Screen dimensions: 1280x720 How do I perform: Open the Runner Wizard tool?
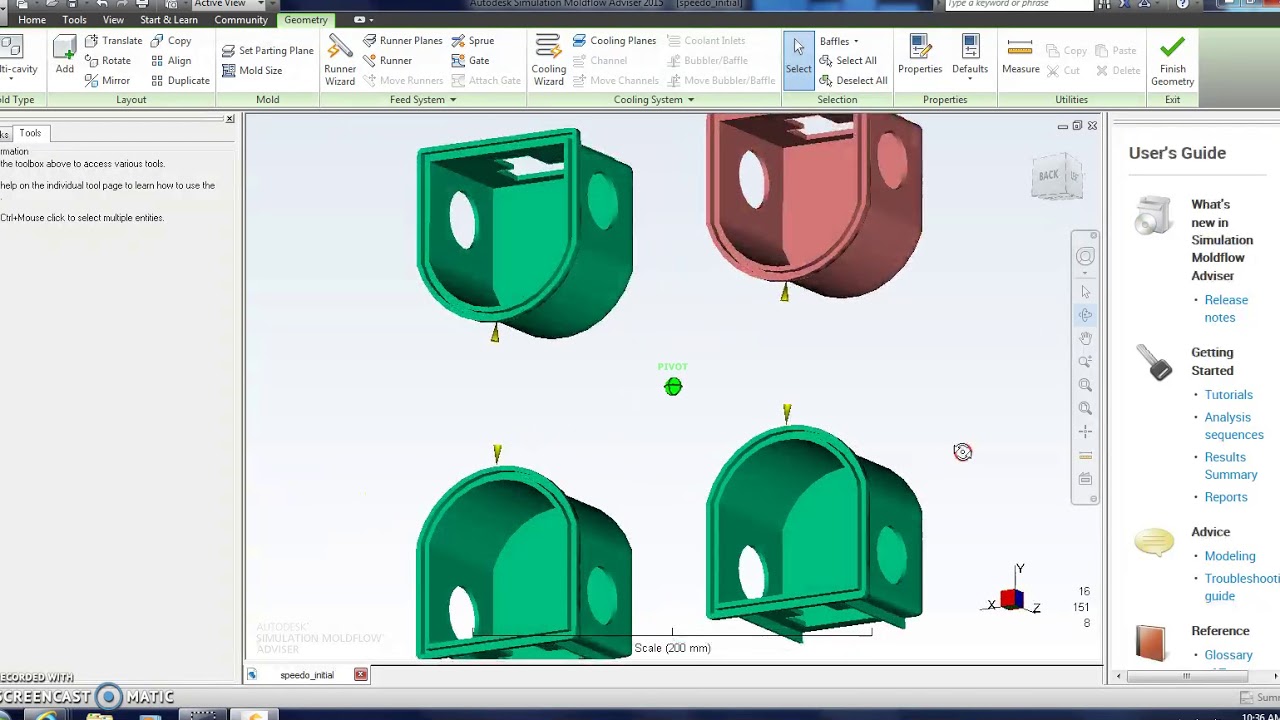tap(340, 60)
